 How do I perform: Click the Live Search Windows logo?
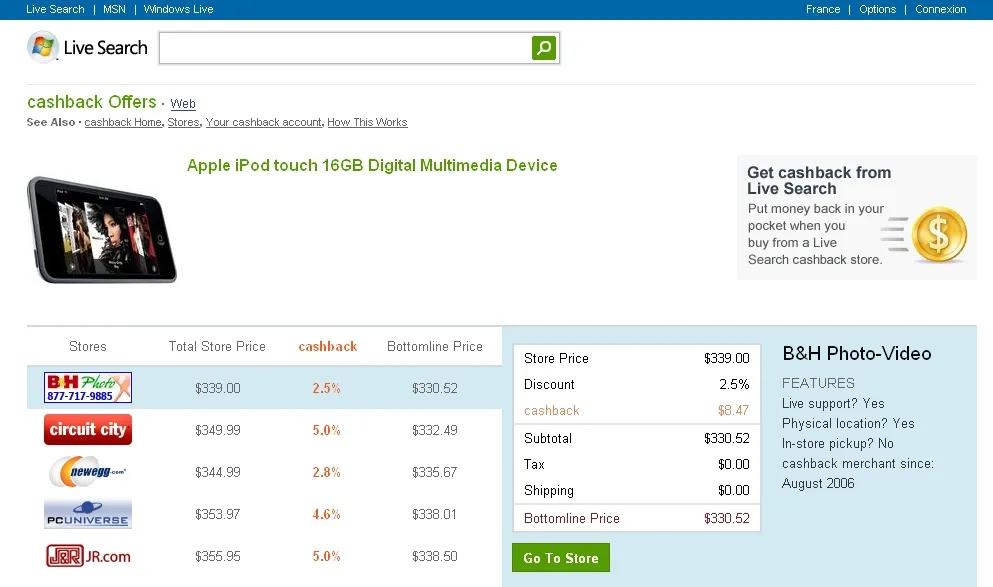(42, 47)
